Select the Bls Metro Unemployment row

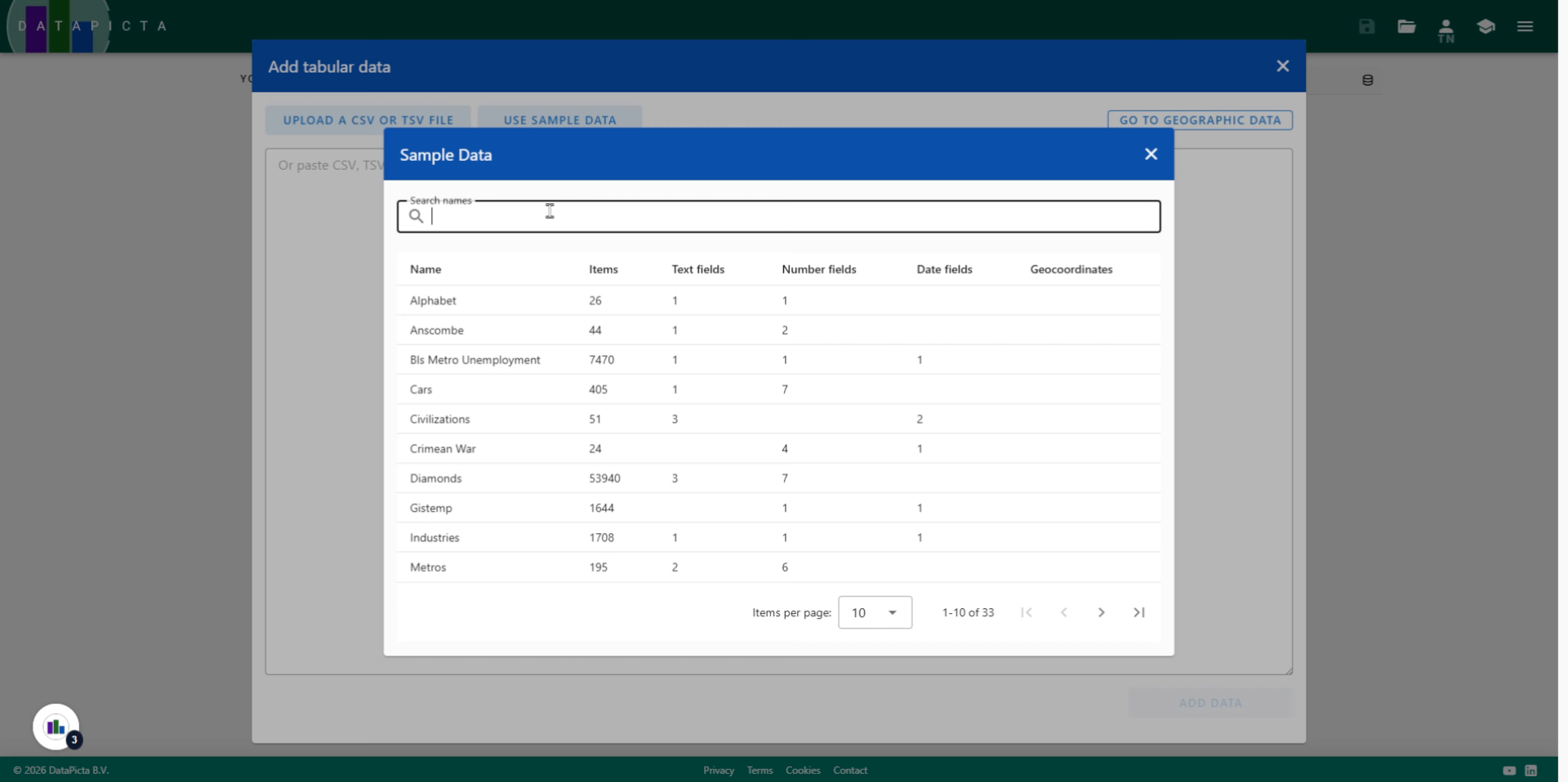(474, 360)
